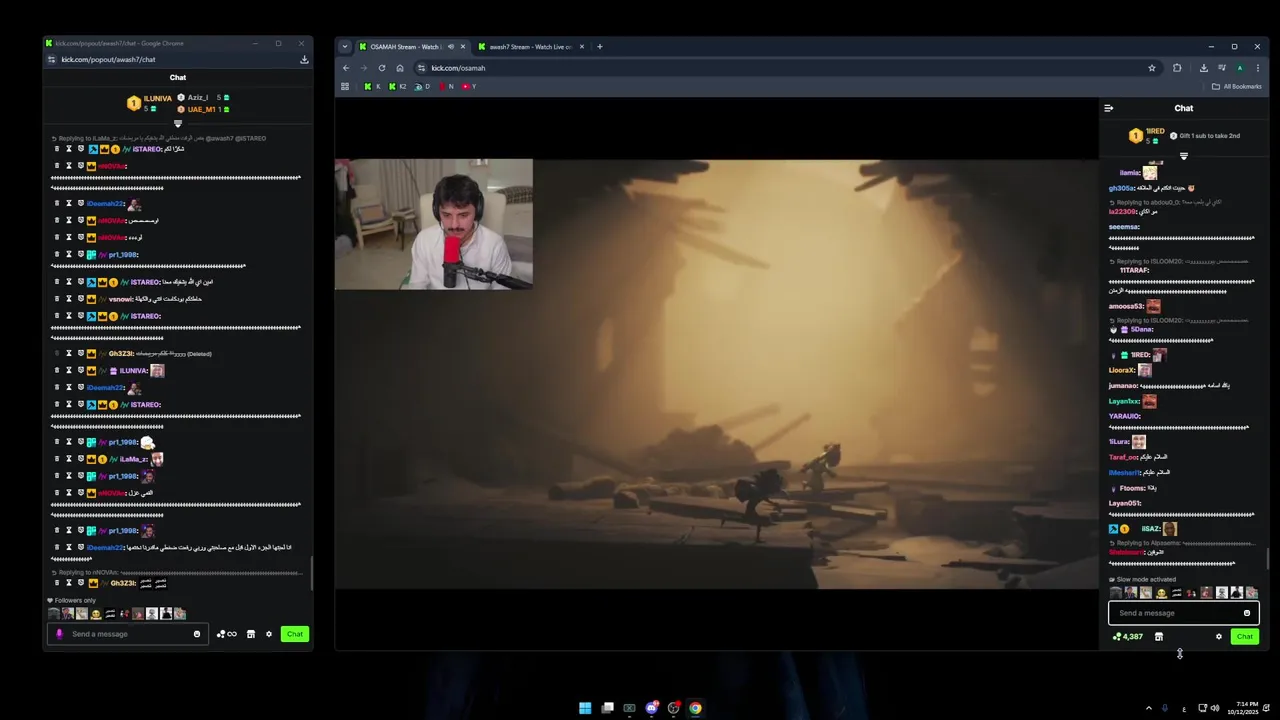
Task: Go to the browser home page
Action: (400, 68)
